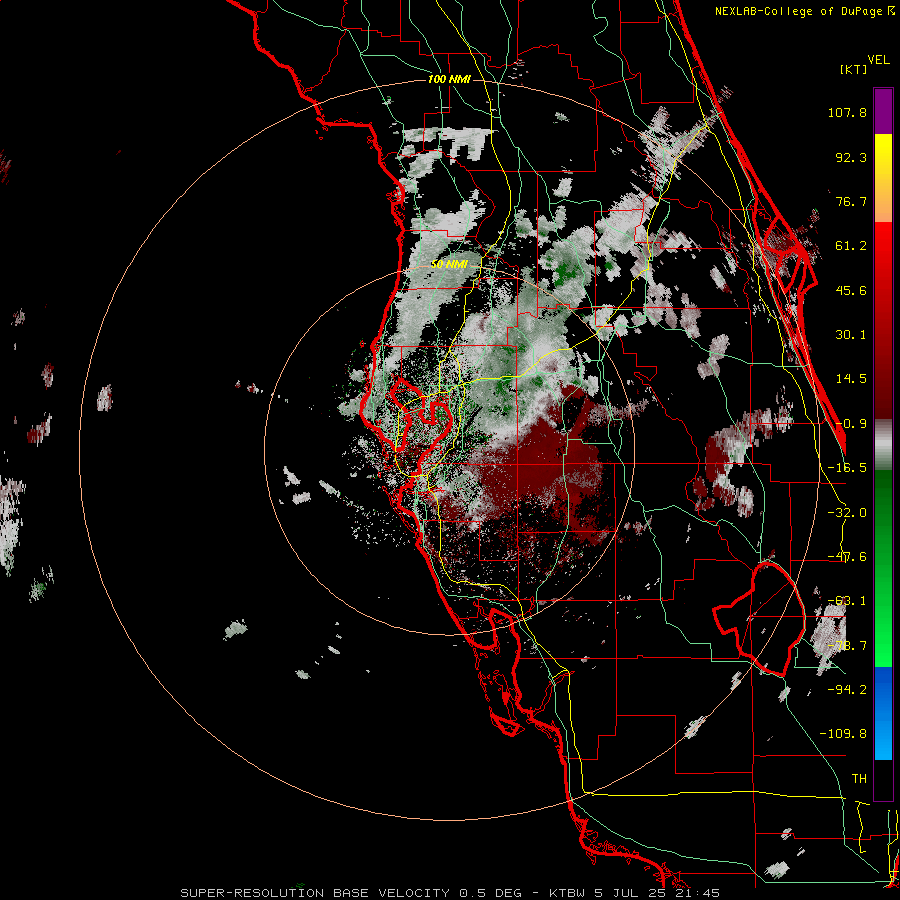
Task: Click the 100 NMI range ring label
Action: (449, 79)
